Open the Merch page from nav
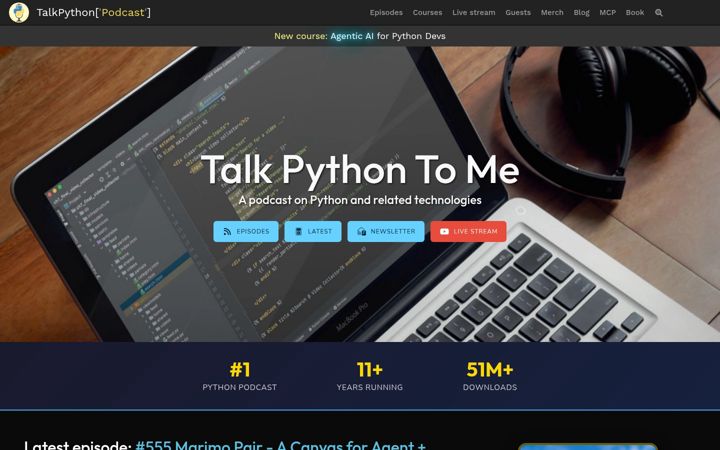Viewport: 720px width, 450px height. click(552, 12)
